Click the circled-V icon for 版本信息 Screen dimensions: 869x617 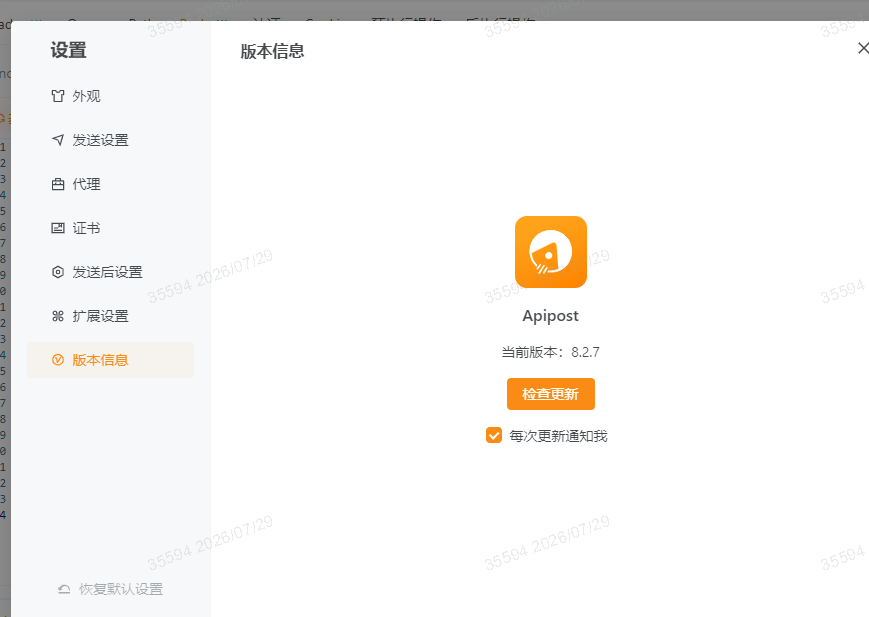58,360
